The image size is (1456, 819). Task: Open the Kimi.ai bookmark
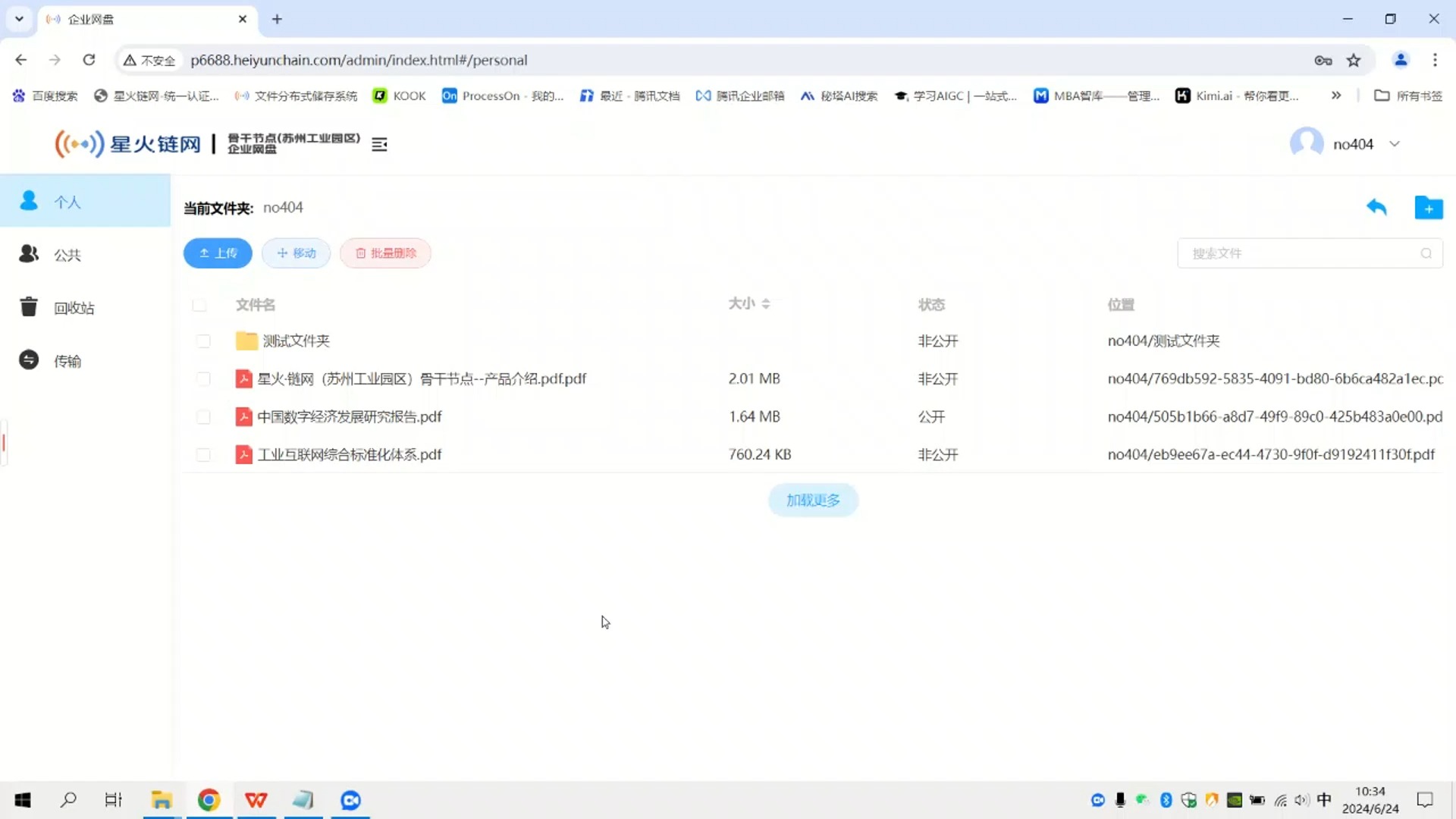[1238, 96]
